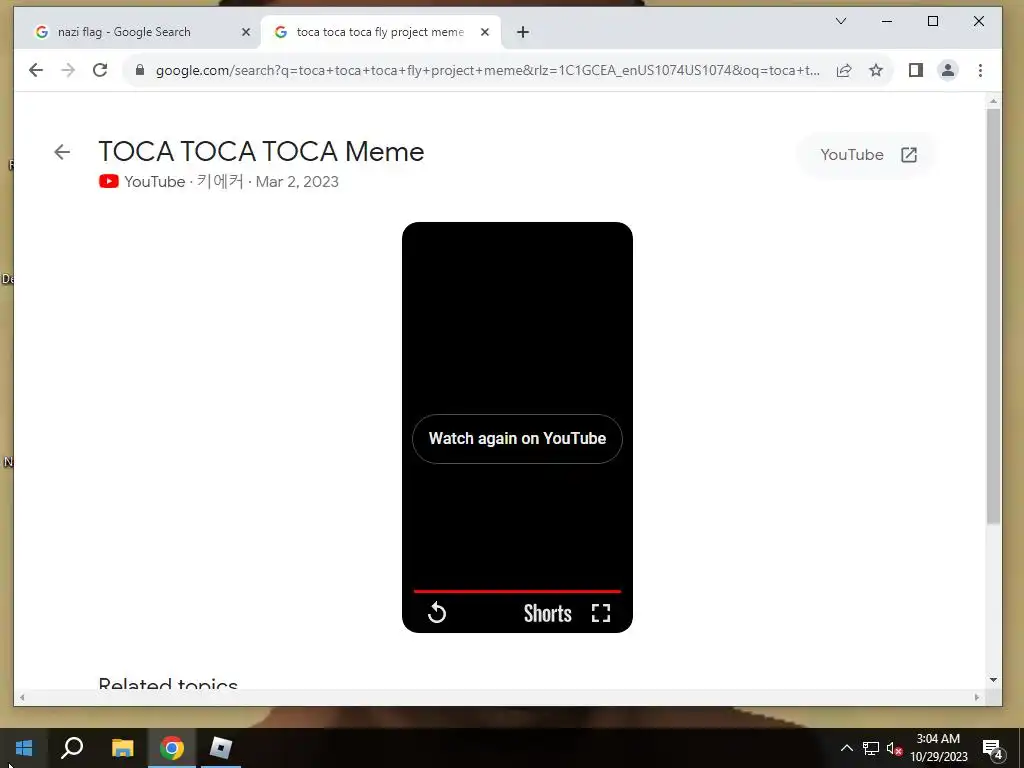The height and width of the screenshot is (768, 1024).
Task: Open the Chrome side panel
Action: [x=916, y=70]
